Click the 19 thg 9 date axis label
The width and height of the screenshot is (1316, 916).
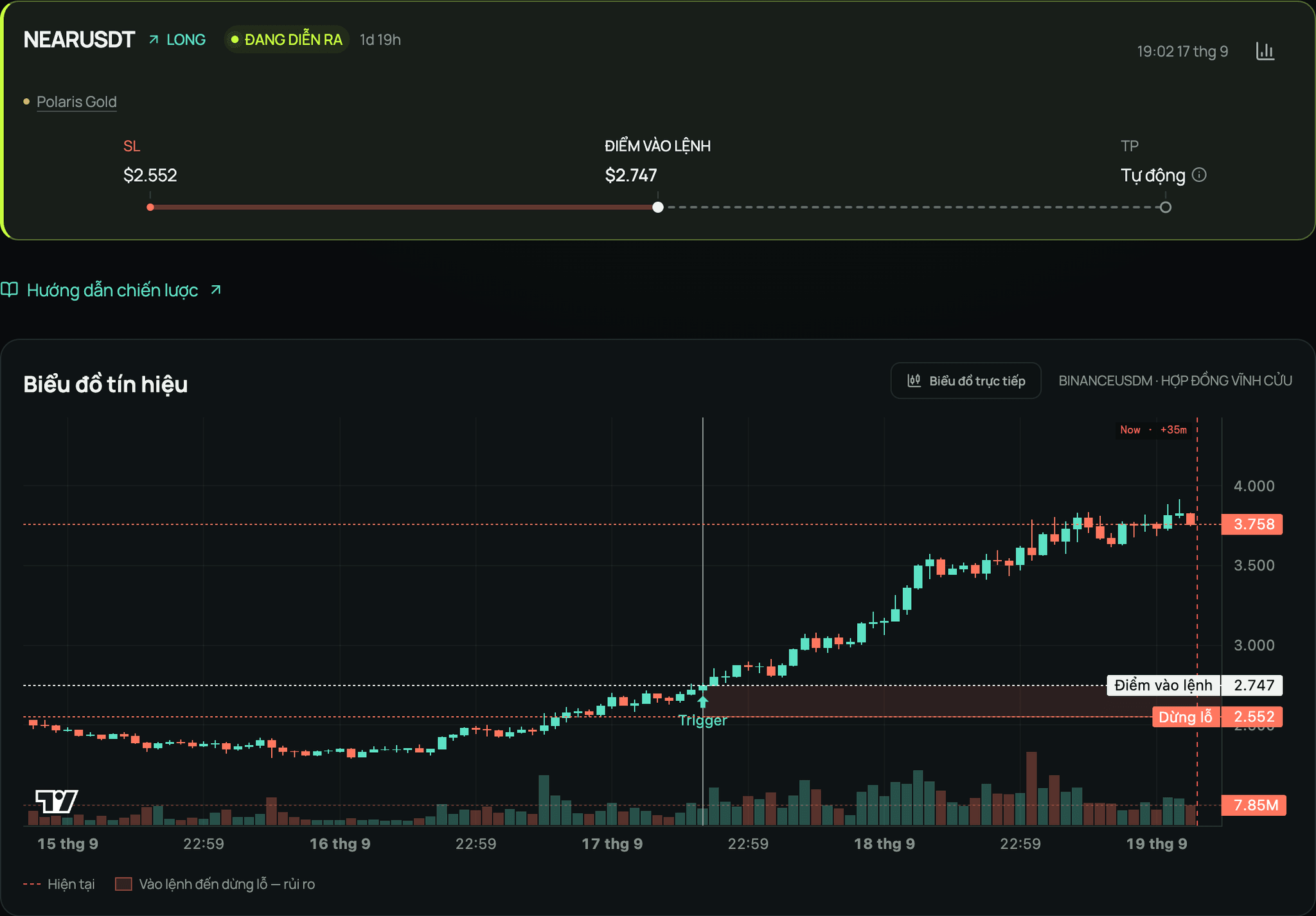click(1157, 844)
